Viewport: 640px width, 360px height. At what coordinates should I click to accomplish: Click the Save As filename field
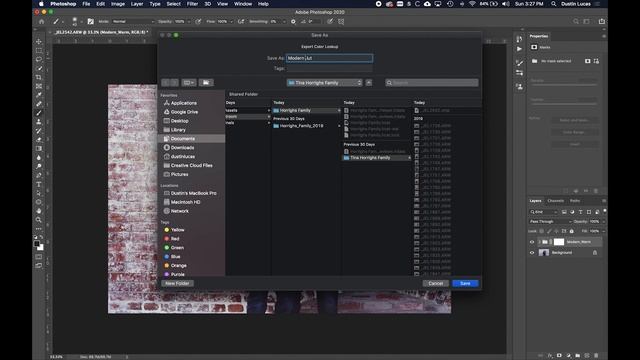(329, 58)
